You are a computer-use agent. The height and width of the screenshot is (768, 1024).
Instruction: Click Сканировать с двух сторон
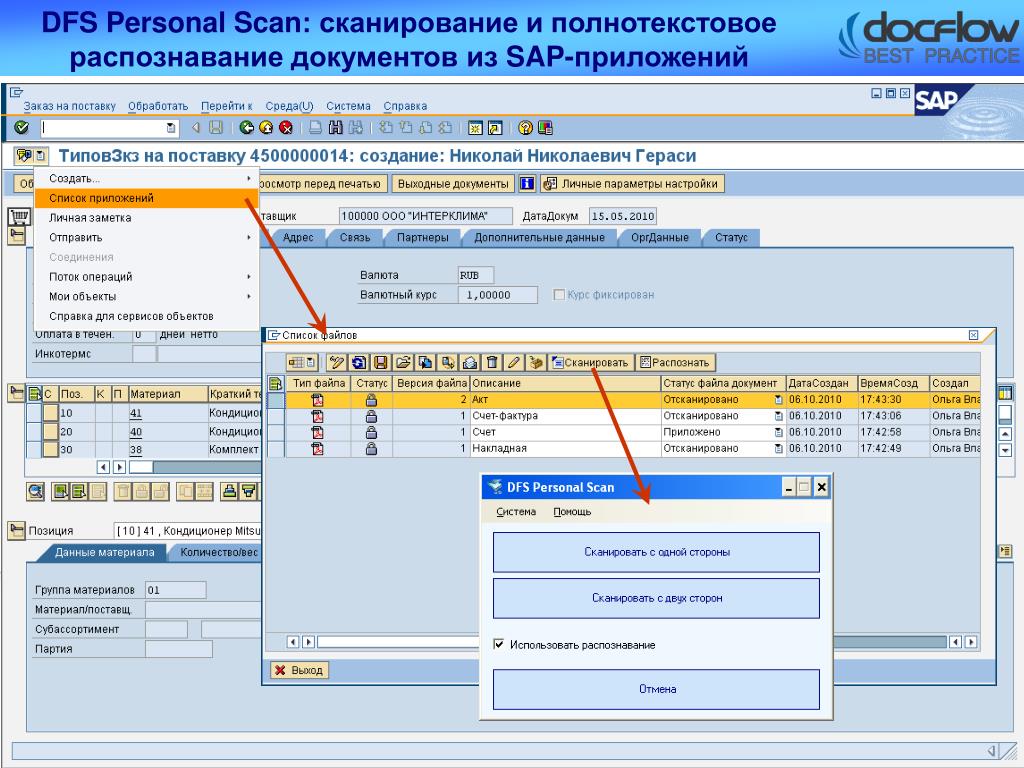pyautogui.click(x=656, y=598)
